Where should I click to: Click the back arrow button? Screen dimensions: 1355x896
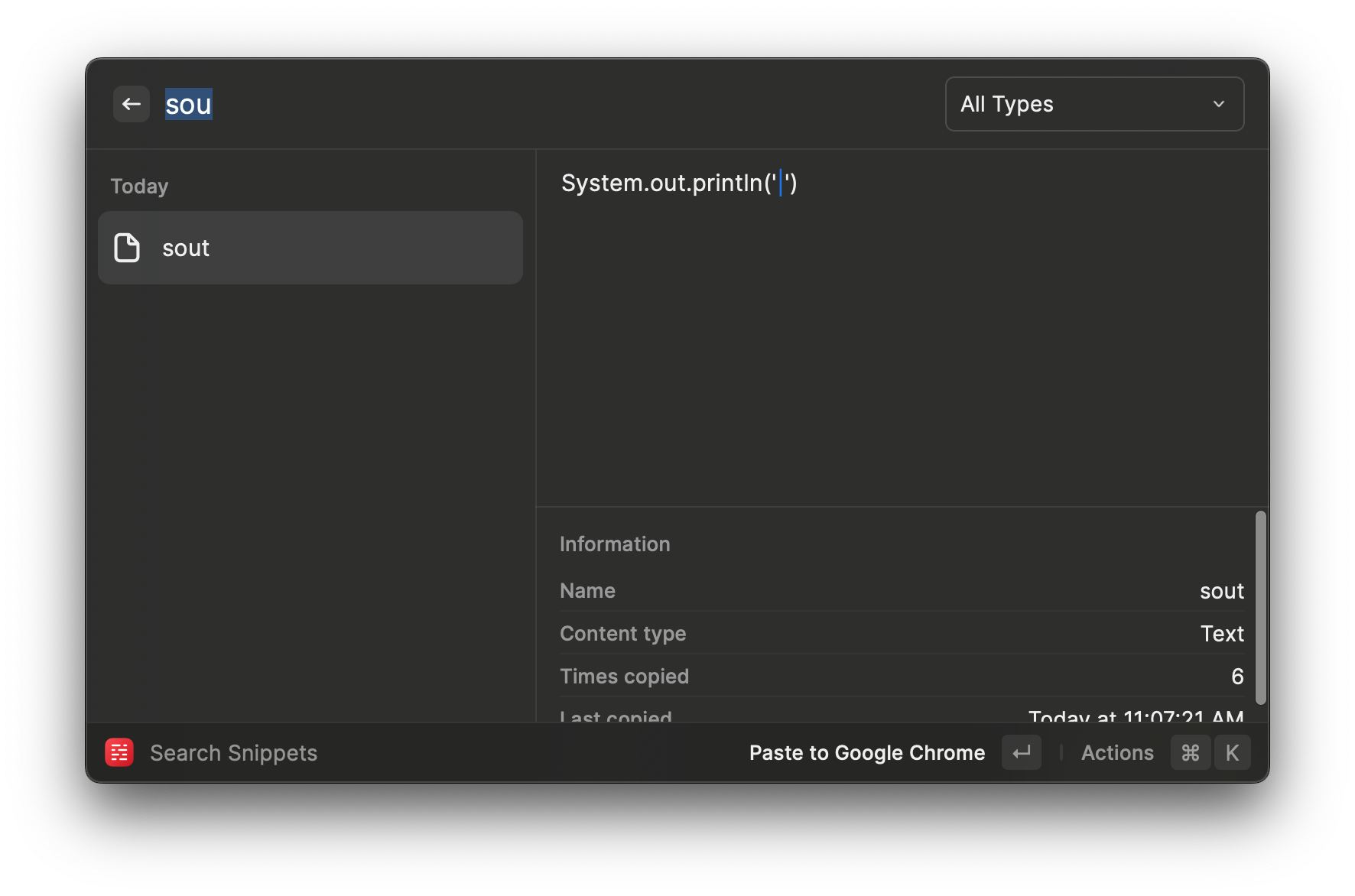pyautogui.click(x=131, y=104)
